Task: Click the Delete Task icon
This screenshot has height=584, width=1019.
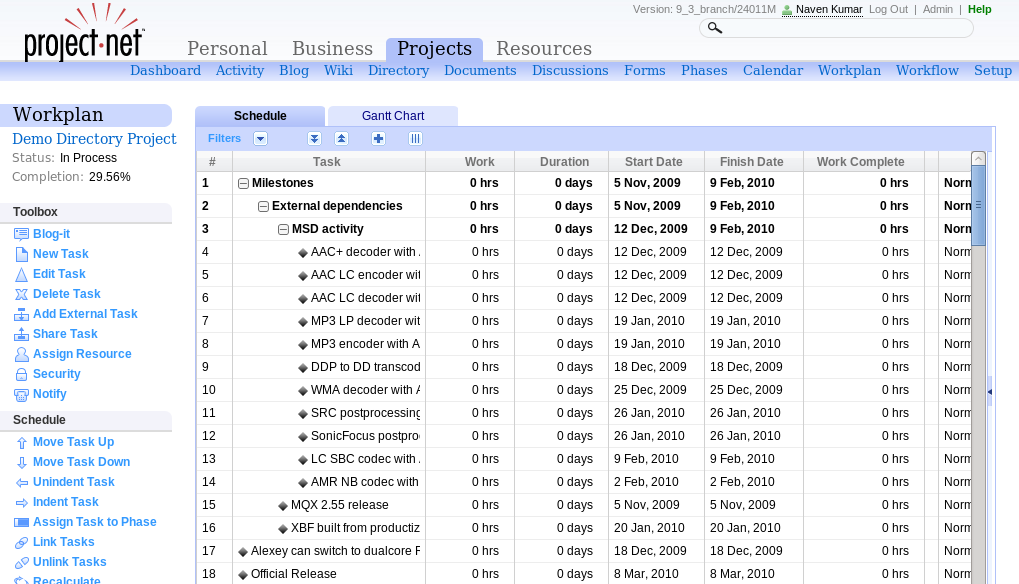Action: click(21, 294)
